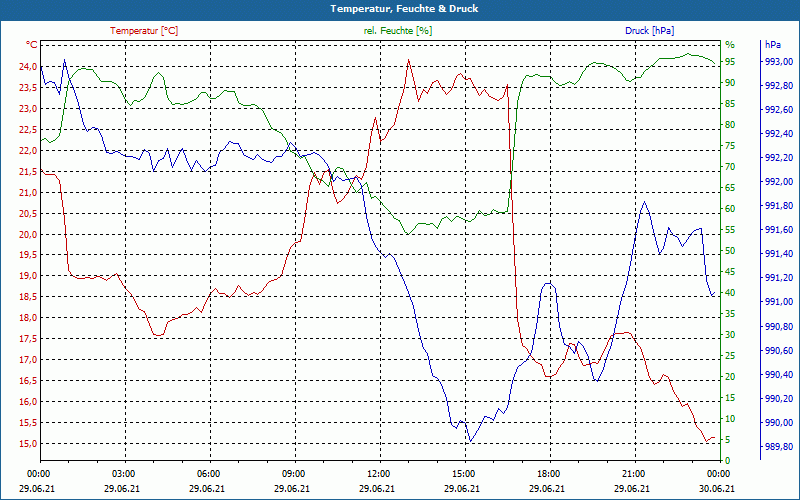Viewport: 800px width, 500px height.
Task: Click temperature axis value 16,0
Action: click(x=28, y=402)
